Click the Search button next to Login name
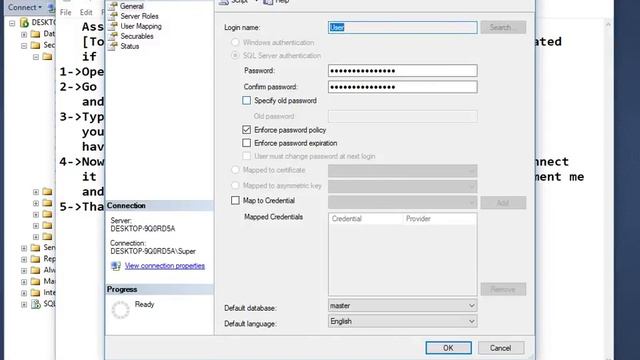This screenshot has height=360, width=640. point(503,27)
